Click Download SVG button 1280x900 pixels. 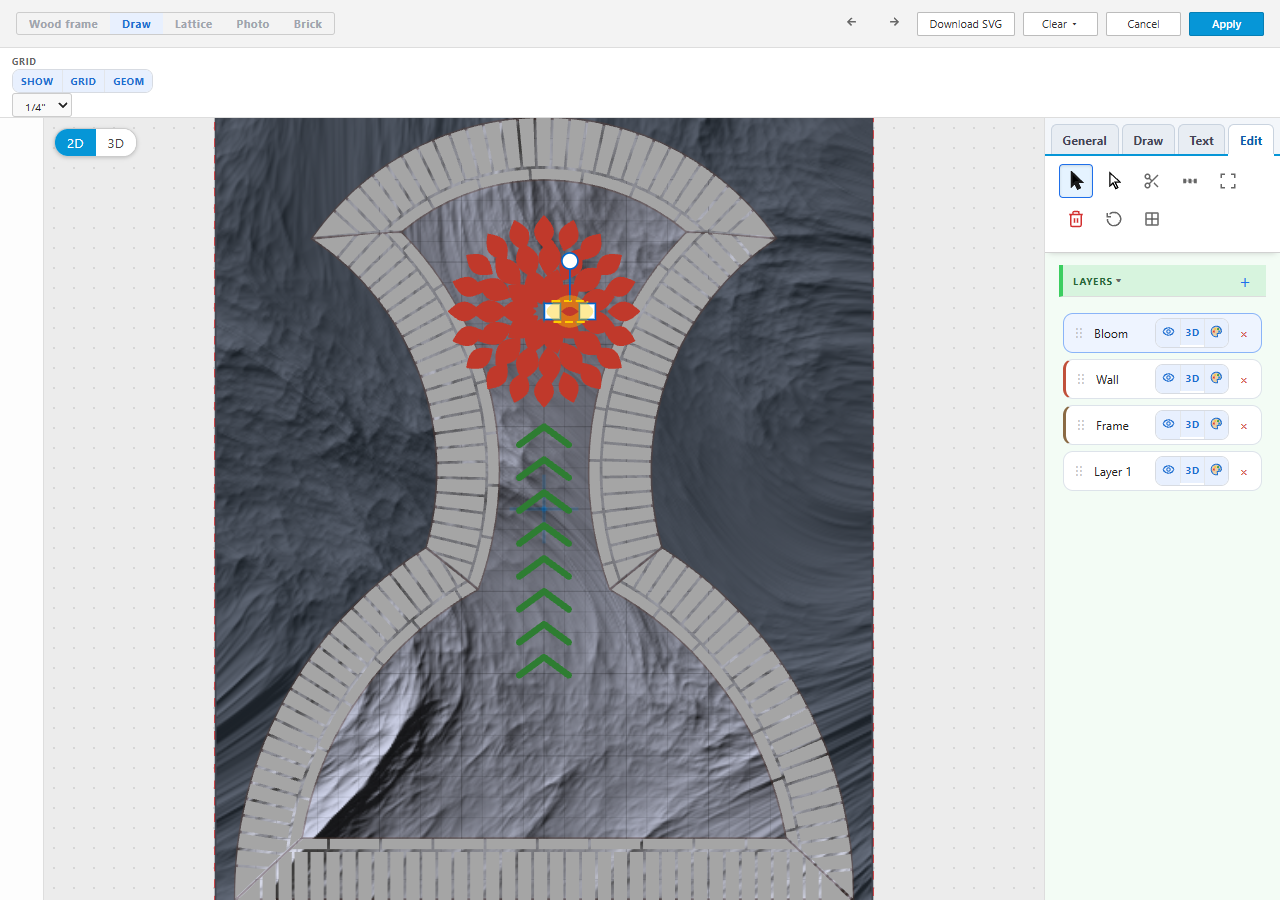coord(966,24)
